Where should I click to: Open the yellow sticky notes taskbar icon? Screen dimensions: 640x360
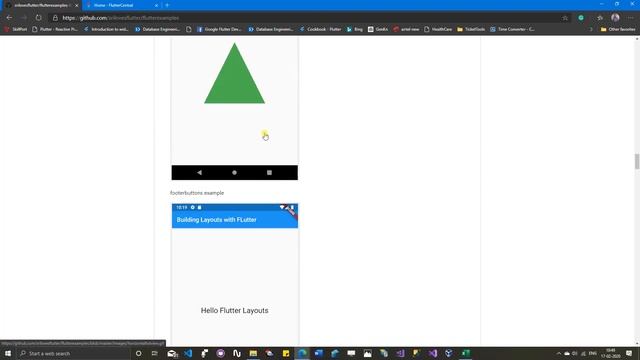click(286, 353)
